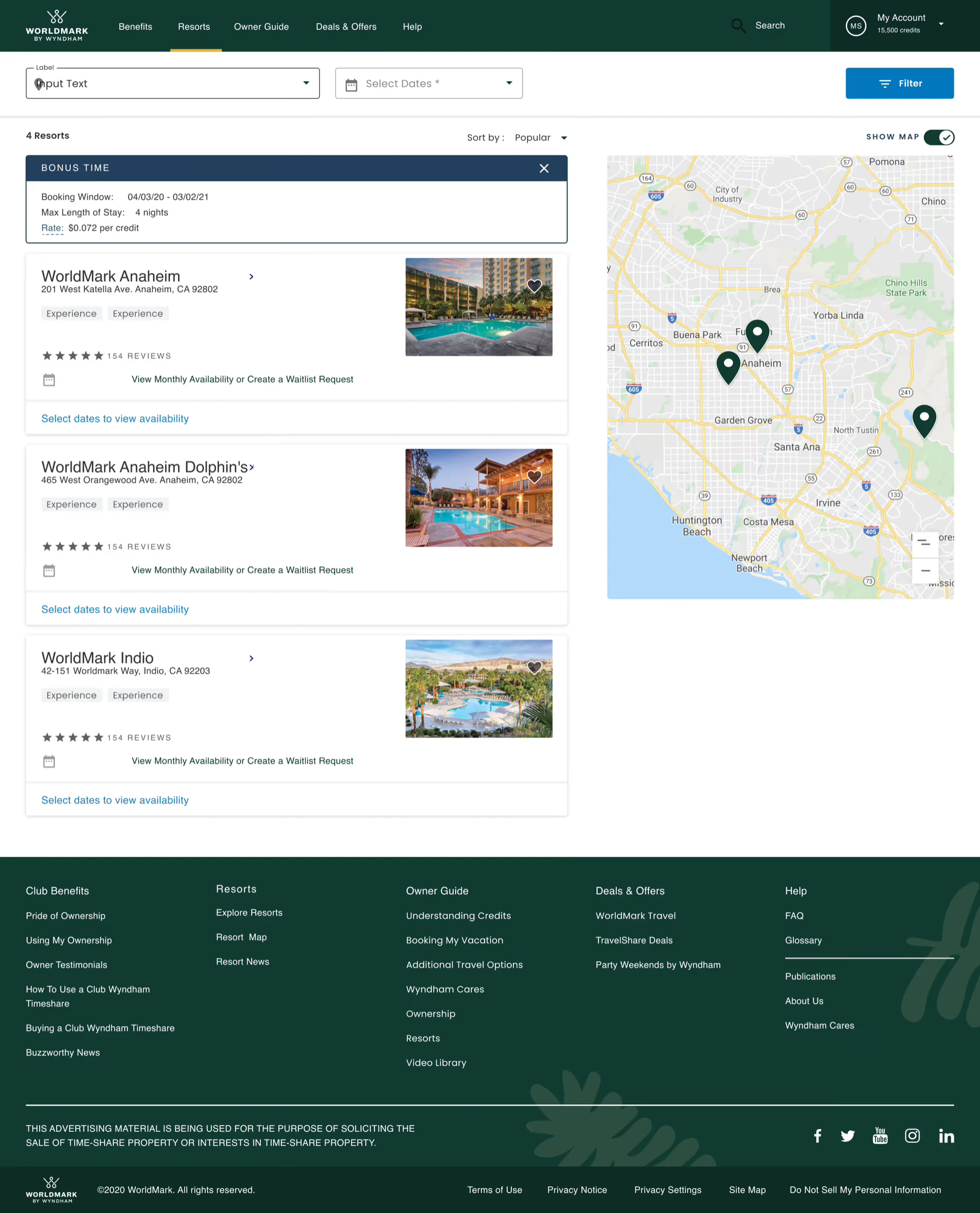The width and height of the screenshot is (980, 1213).
Task: Open the Select Dates dropdown
Action: click(429, 83)
